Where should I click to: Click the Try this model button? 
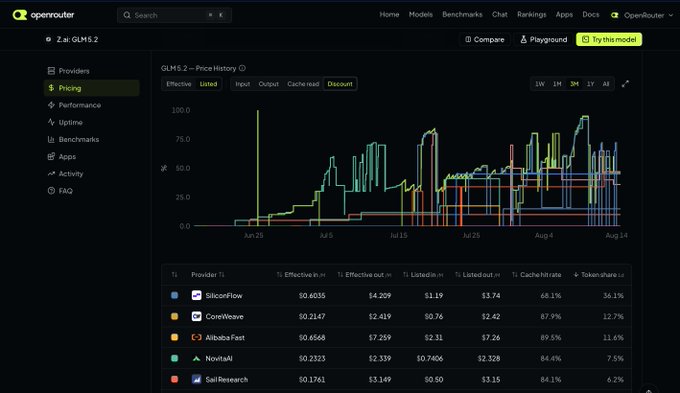tap(609, 39)
